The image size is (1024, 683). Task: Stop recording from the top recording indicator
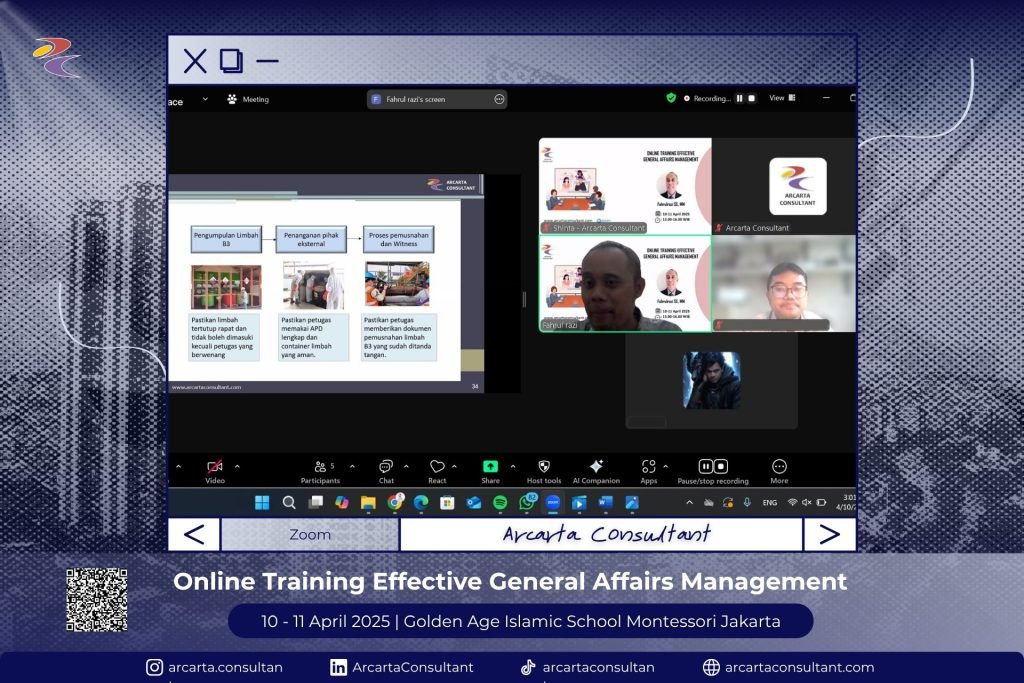pyautogui.click(x=752, y=98)
